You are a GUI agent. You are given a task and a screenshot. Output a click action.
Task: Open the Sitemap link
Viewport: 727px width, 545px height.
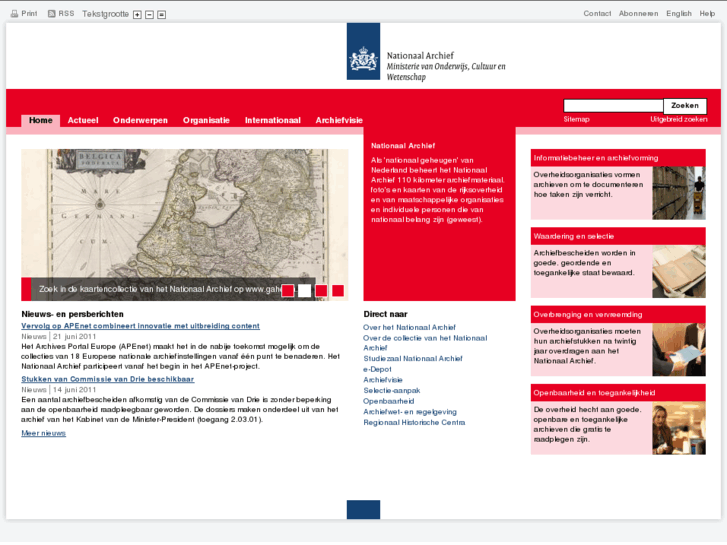click(576, 119)
